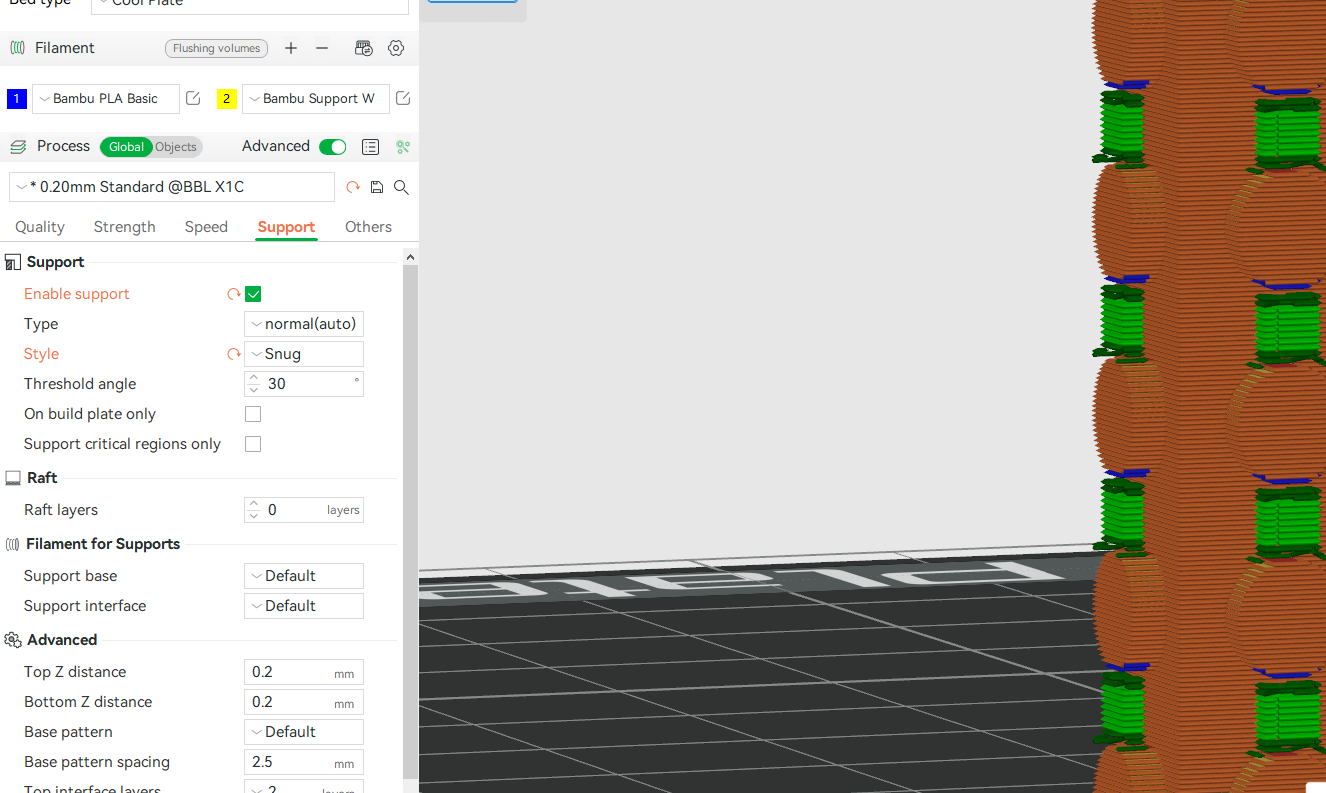The width and height of the screenshot is (1326, 793).
Task: Open filament settings gear icon
Action: tap(396, 48)
